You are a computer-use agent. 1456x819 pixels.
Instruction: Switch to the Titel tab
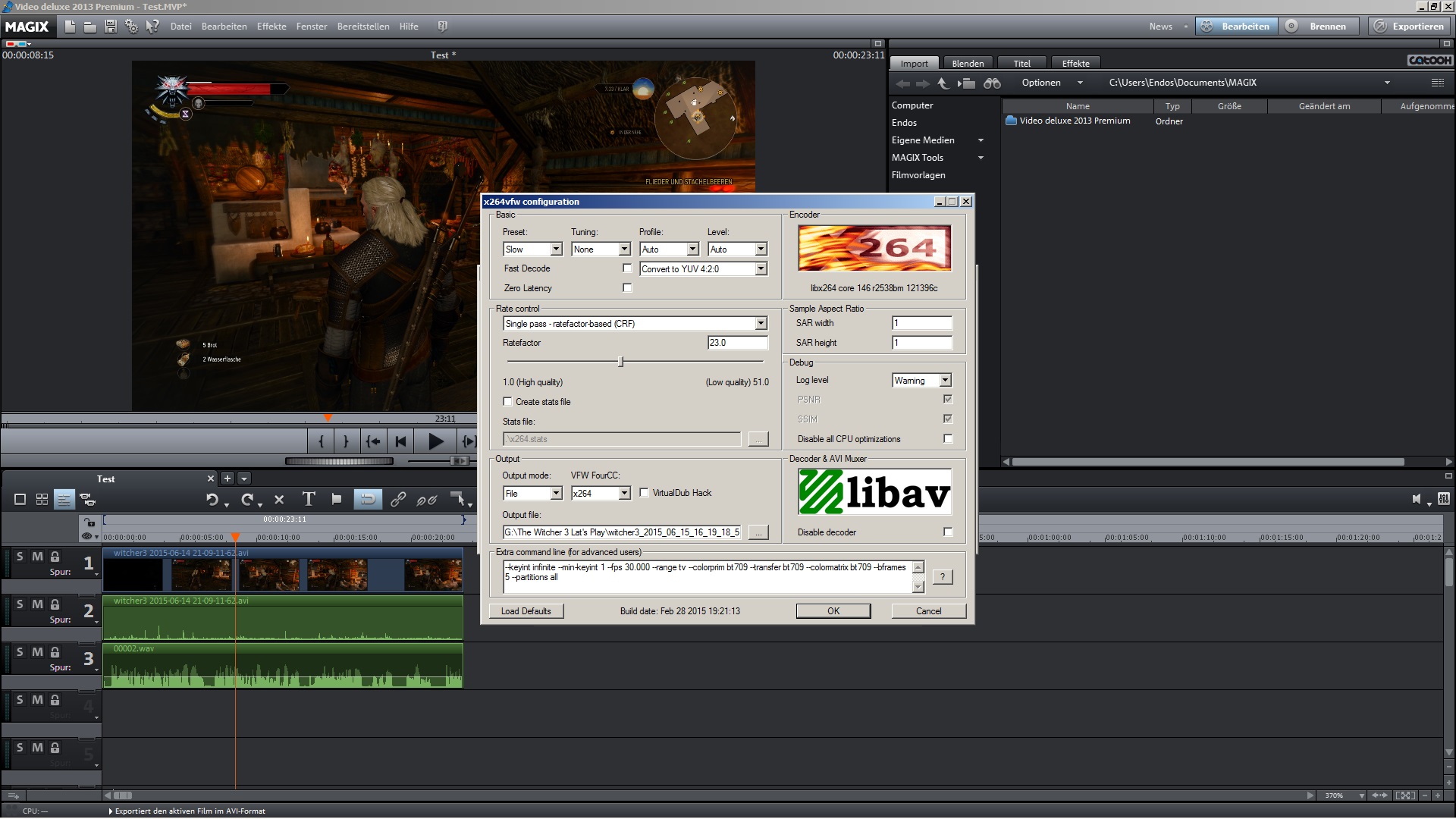(1021, 64)
